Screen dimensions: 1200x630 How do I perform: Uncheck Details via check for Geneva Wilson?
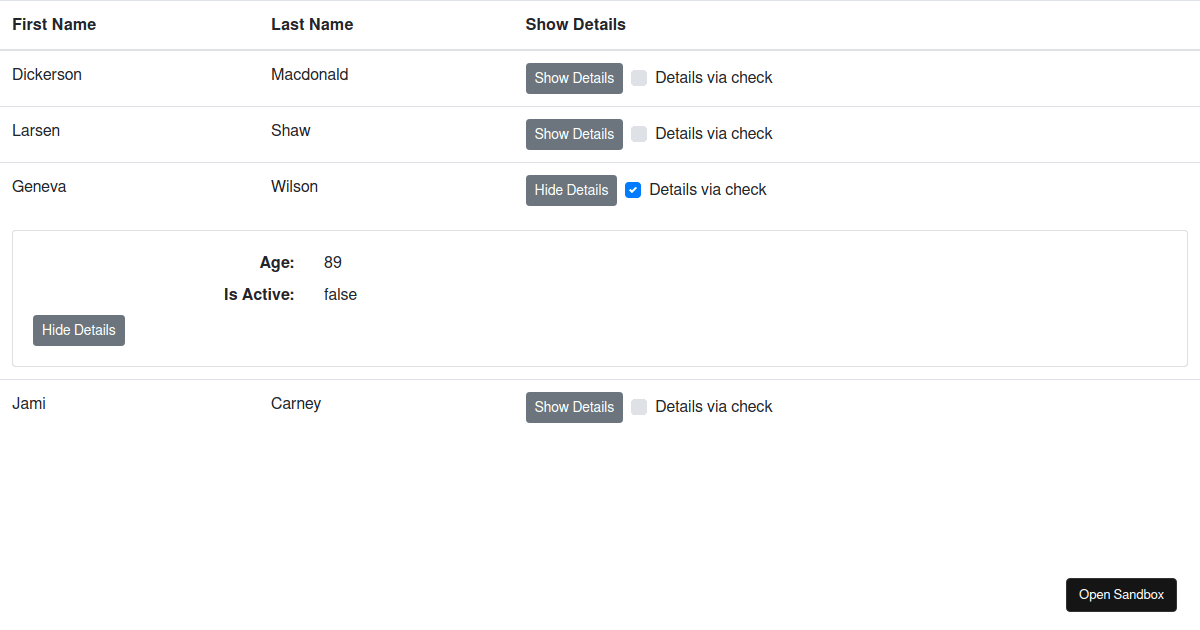coord(633,189)
